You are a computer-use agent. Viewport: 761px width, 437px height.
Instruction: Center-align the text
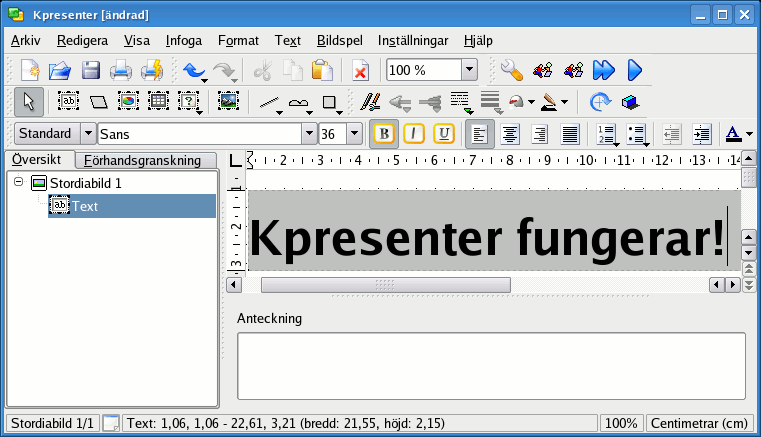point(510,134)
